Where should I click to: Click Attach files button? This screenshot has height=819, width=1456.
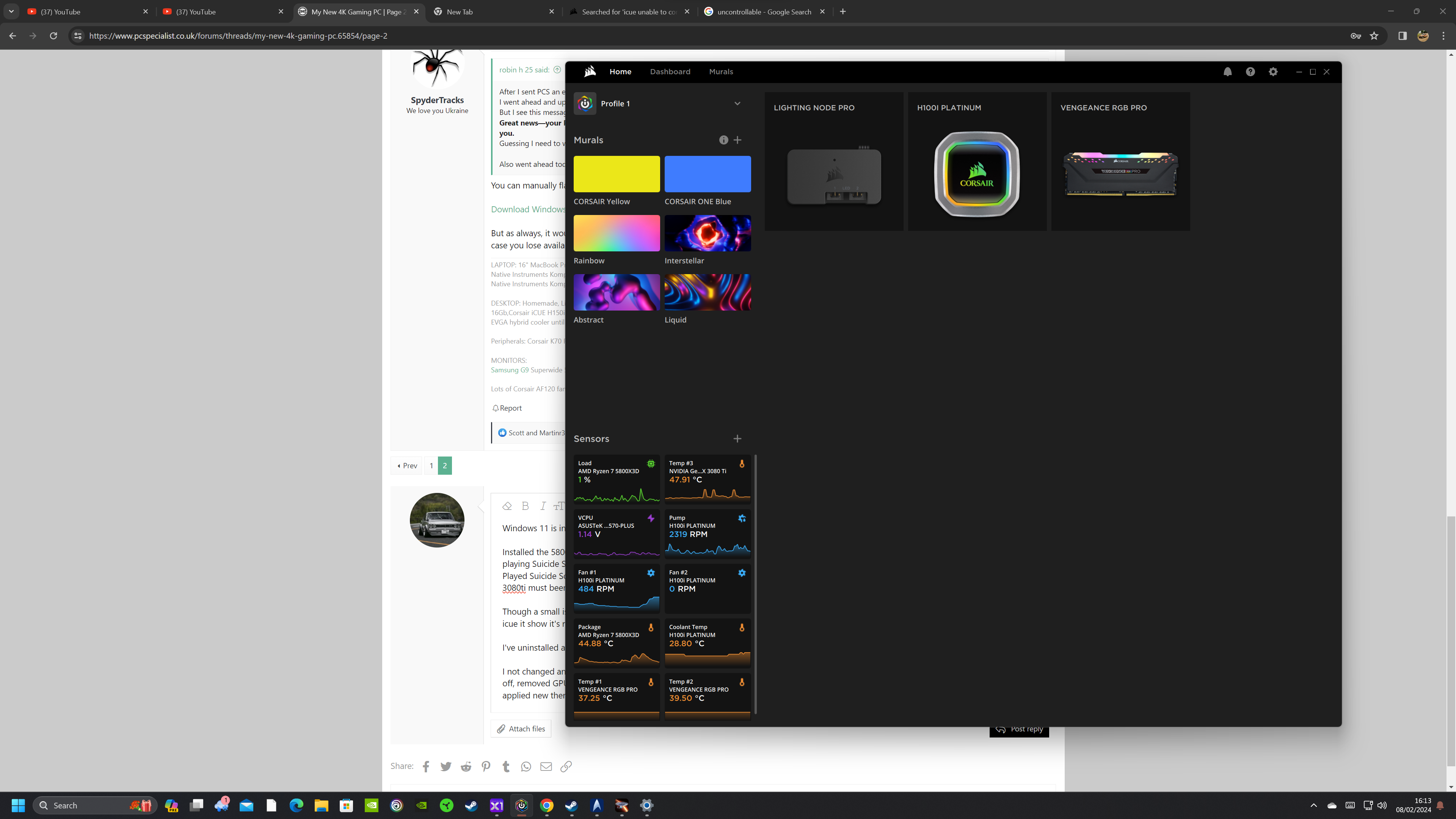pos(521,728)
